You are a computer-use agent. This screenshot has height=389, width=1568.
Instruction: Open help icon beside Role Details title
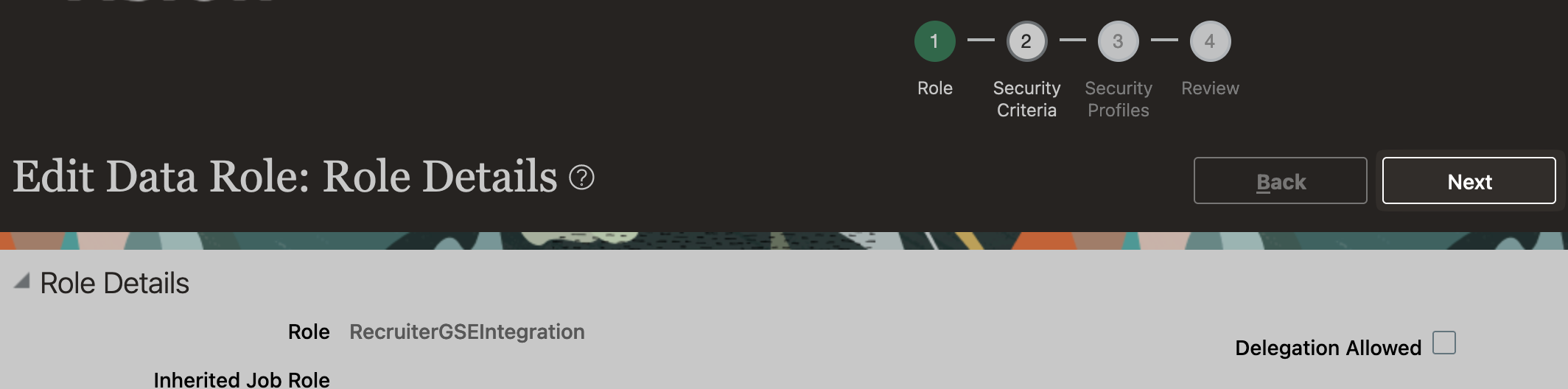[581, 178]
